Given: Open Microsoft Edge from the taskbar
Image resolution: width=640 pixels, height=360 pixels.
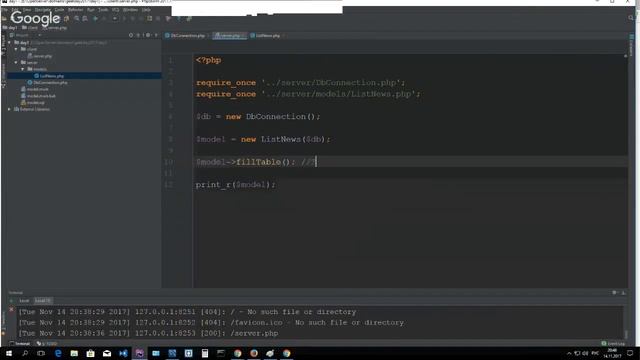Looking at the screenshot, I should coord(58,353).
